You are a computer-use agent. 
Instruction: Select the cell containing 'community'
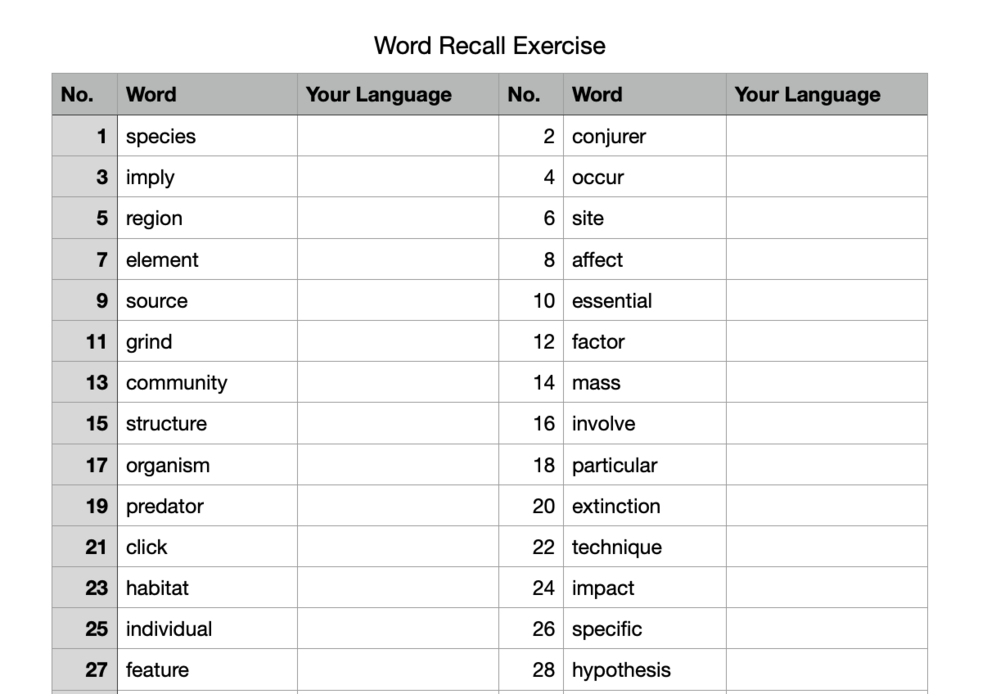point(207,383)
